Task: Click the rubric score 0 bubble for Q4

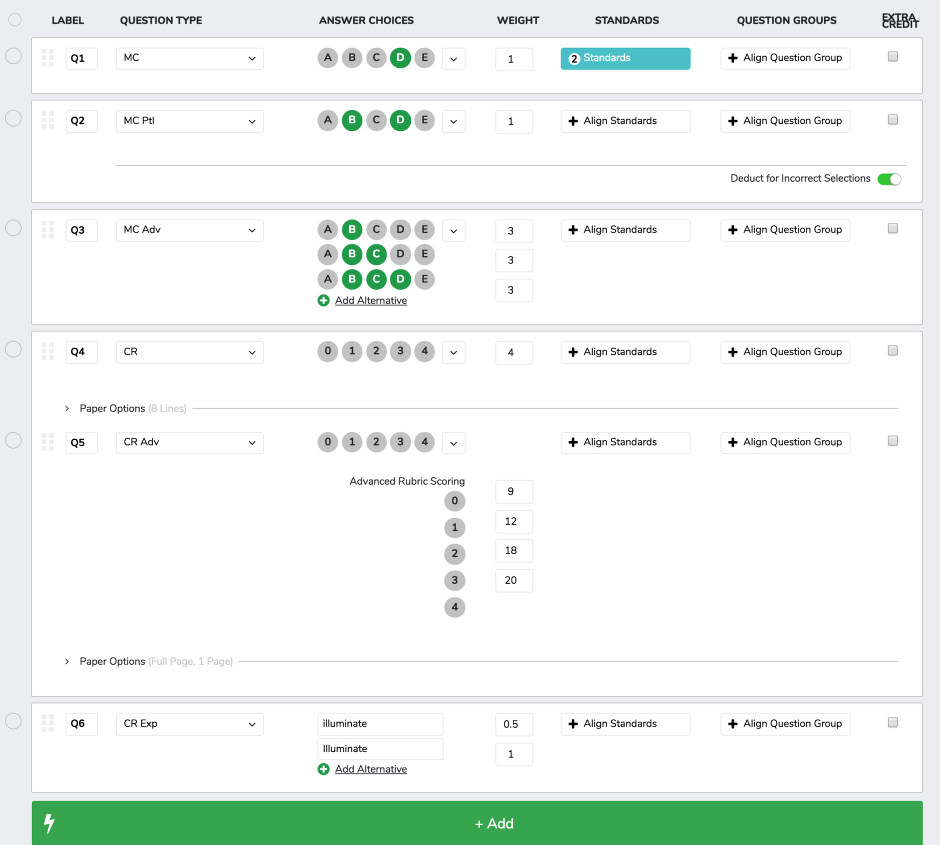Action: (327, 352)
